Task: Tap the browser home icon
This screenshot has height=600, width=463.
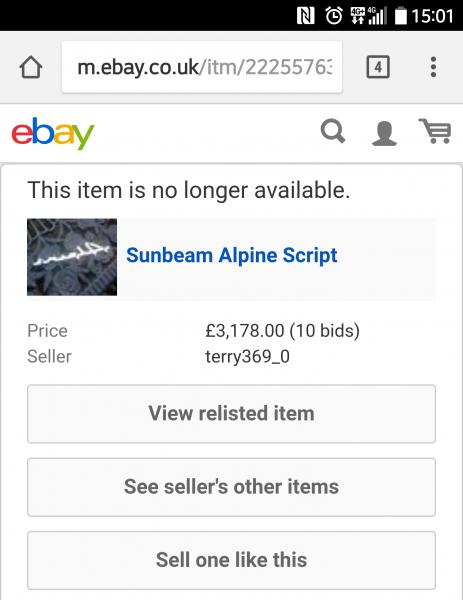Action: coord(31,67)
